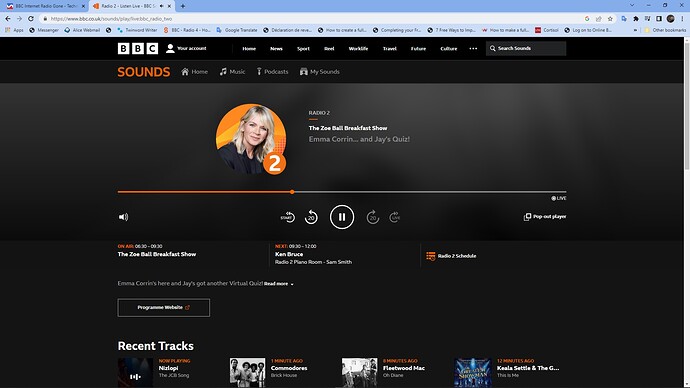690x388 pixels.
Task: Open Chrome three-dot menu
Action: click(x=683, y=18)
